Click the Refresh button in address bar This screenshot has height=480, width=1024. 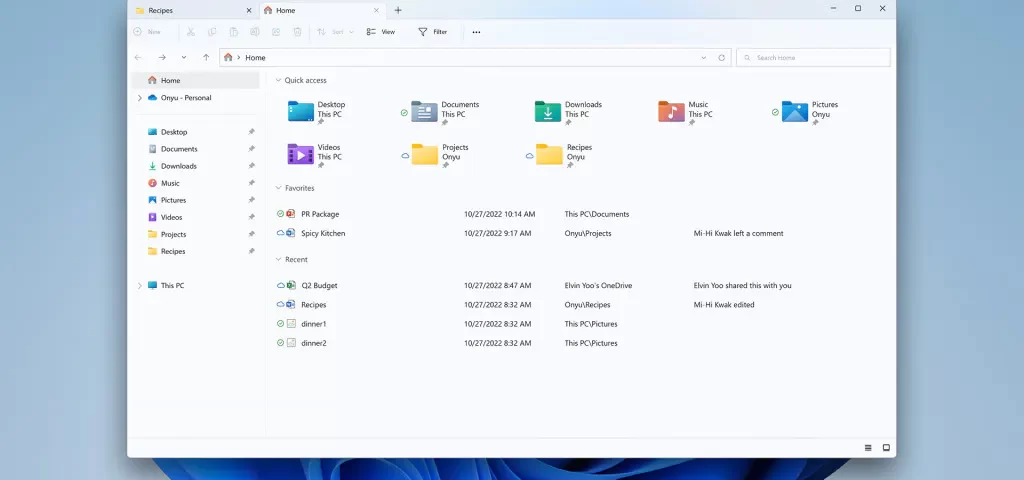click(x=722, y=57)
